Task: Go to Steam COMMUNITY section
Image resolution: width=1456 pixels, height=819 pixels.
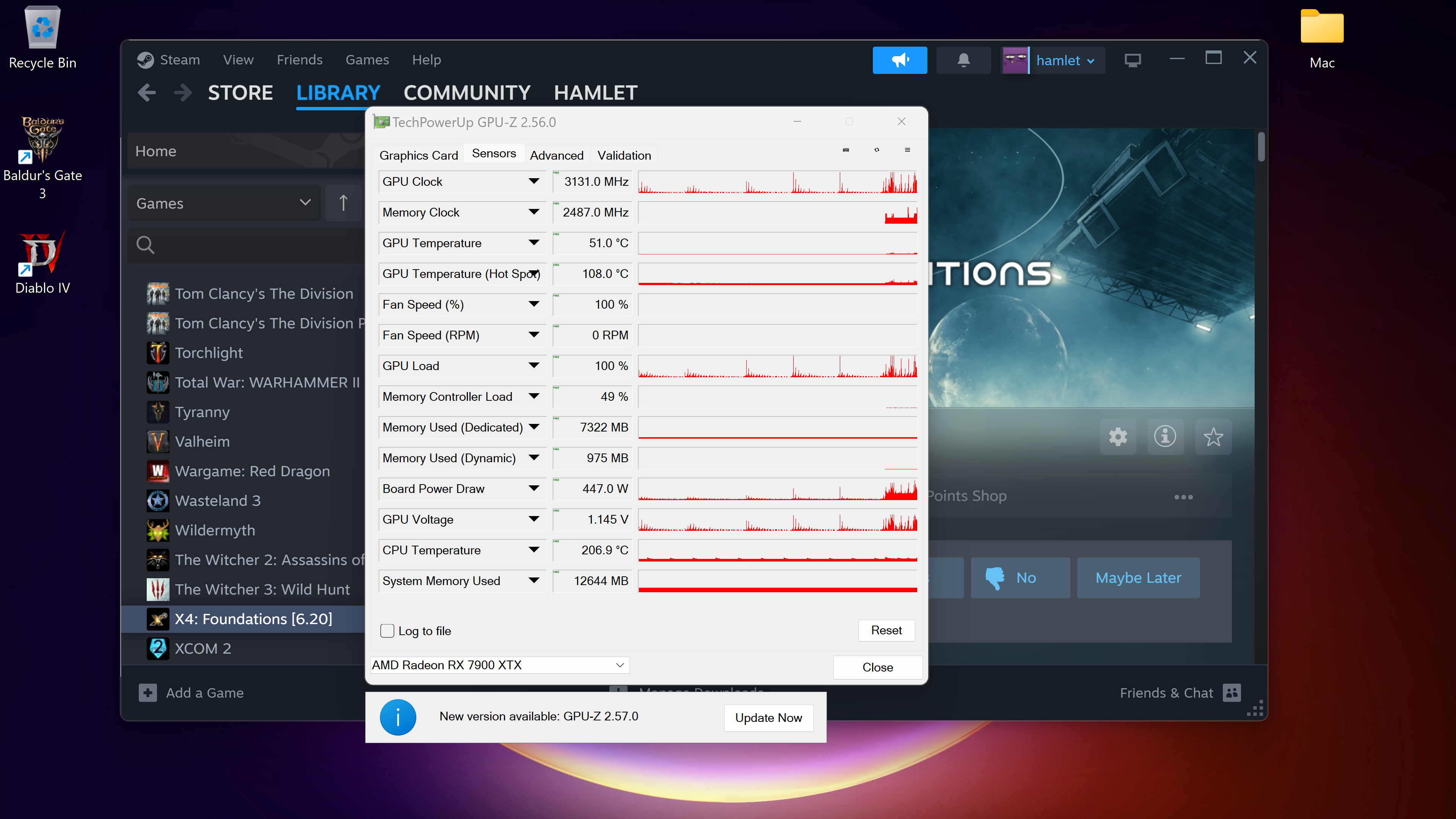Action: click(x=467, y=93)
